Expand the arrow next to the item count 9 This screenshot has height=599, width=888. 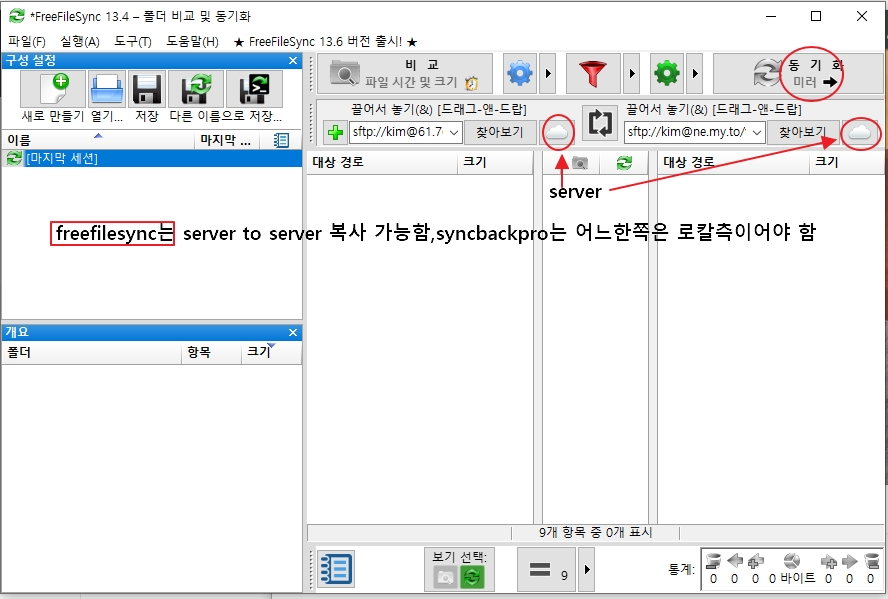pyautogui.click(x=585, y=572)
